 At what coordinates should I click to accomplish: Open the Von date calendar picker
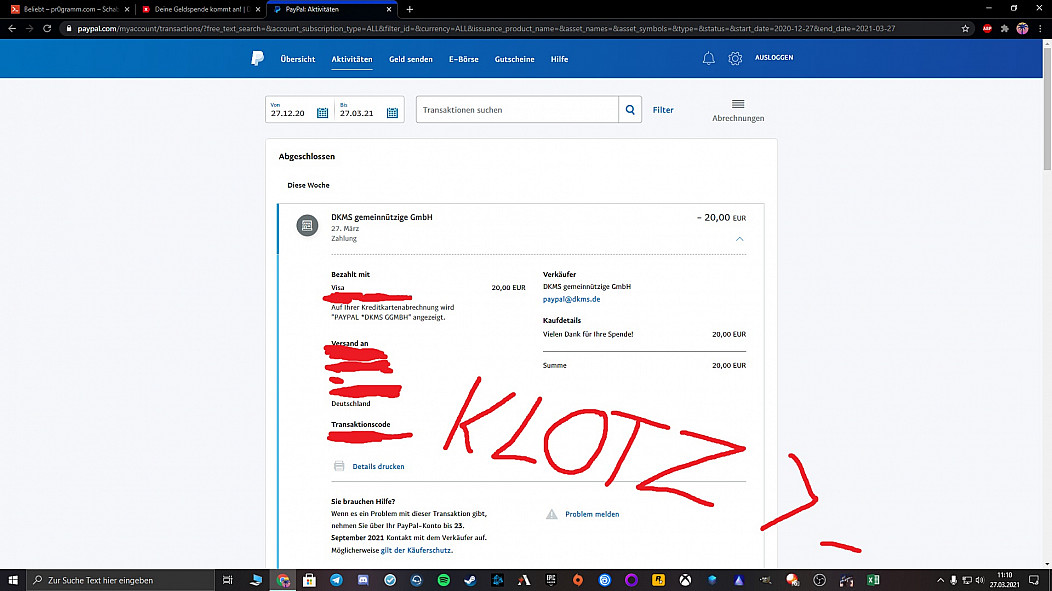click(322, 113)
